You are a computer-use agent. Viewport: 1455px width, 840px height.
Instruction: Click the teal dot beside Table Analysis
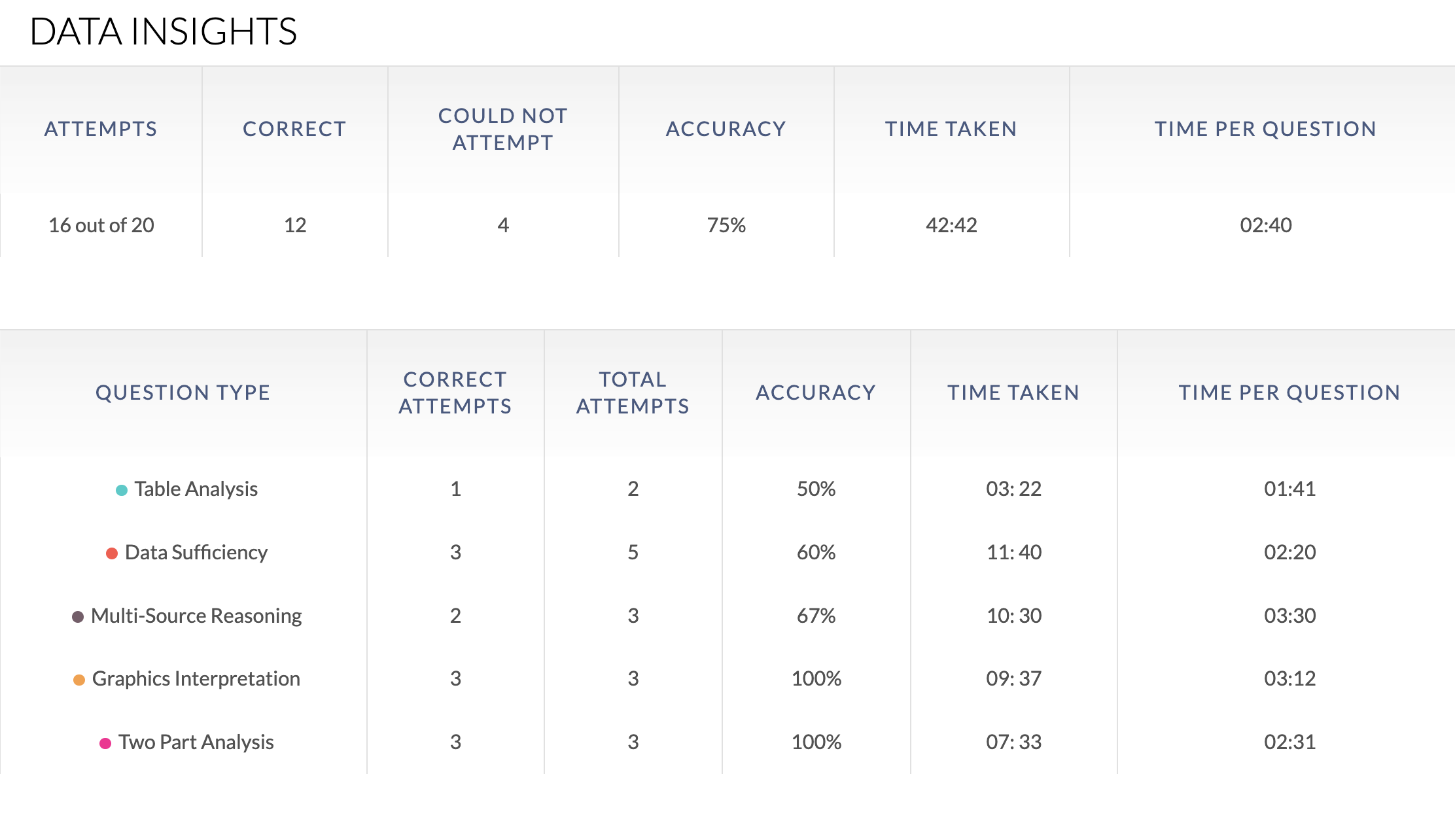coord(122,490)
